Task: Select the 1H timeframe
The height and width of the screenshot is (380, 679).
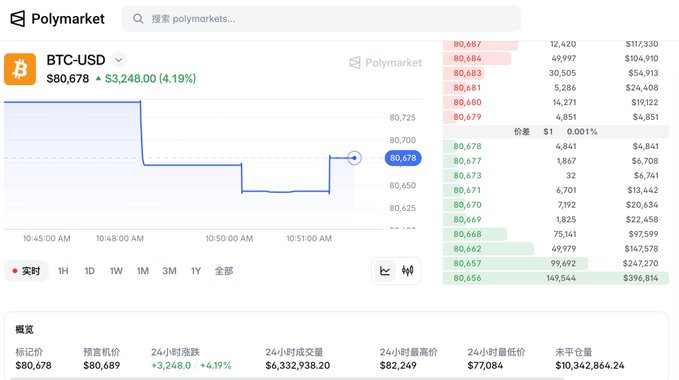Action: pos(63,271)
